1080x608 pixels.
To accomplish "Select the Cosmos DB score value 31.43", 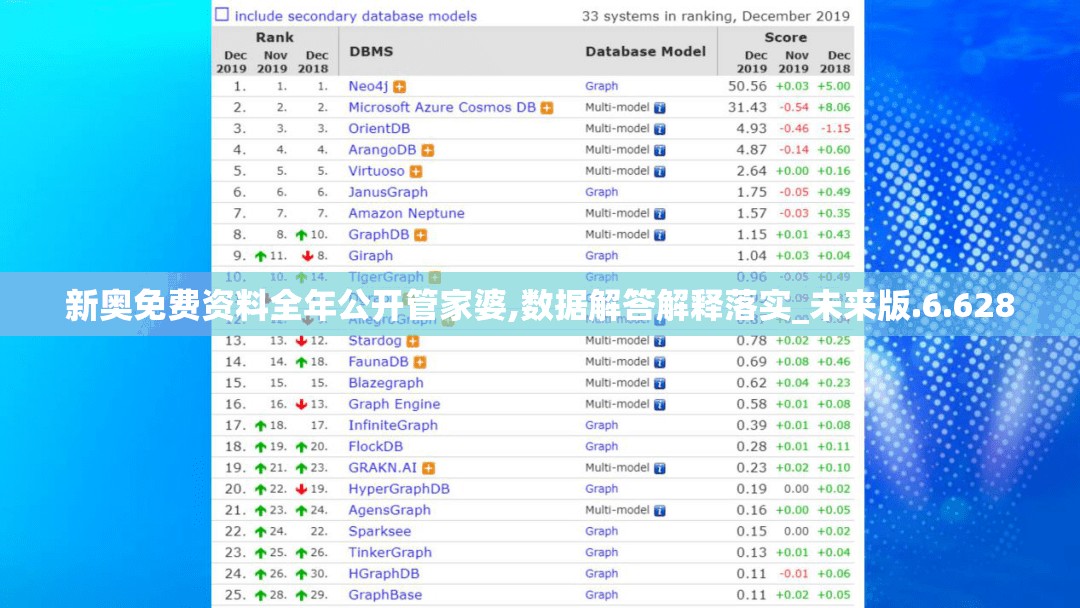I will [747, 107].
